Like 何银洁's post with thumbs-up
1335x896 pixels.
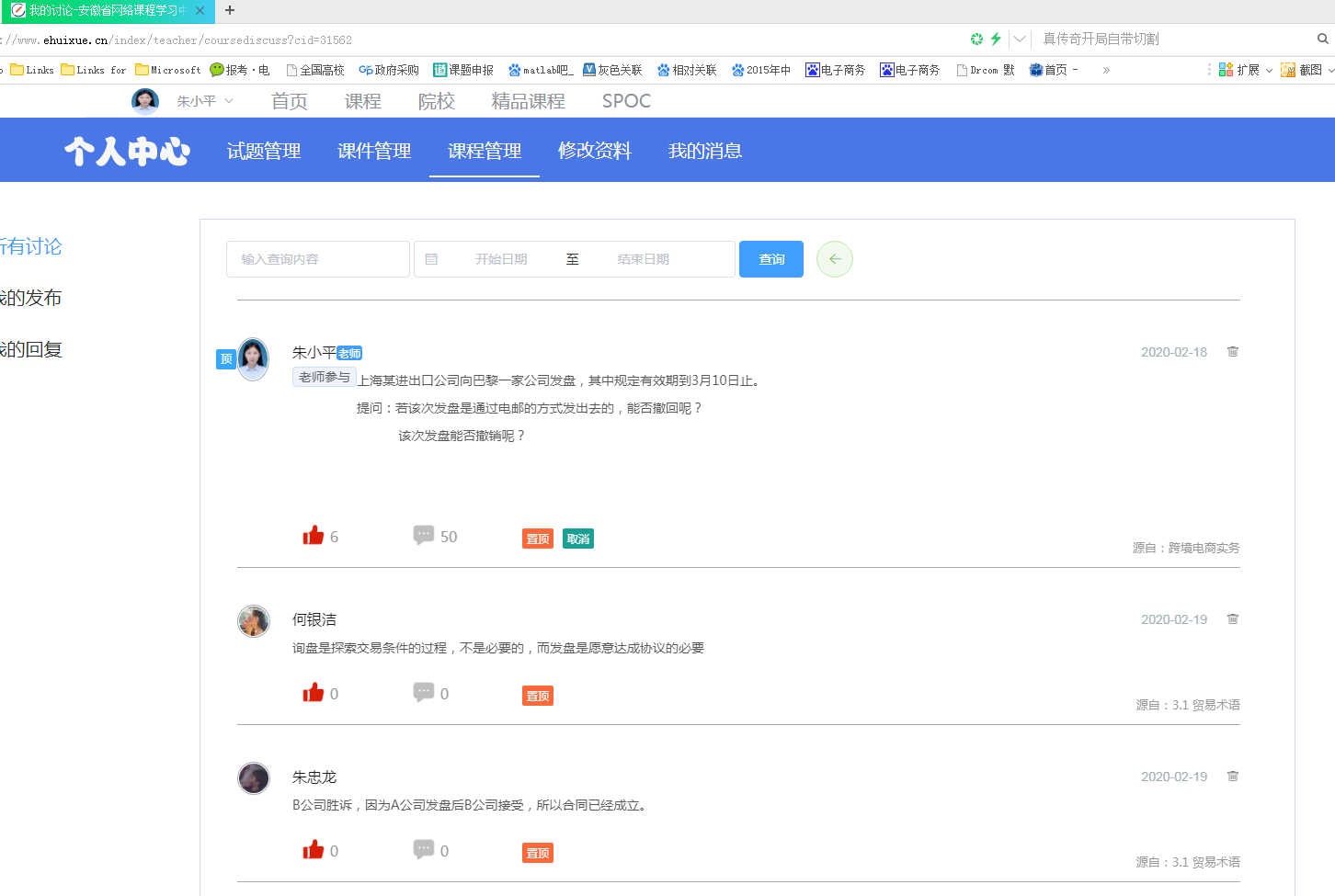[x=314, y=693]
